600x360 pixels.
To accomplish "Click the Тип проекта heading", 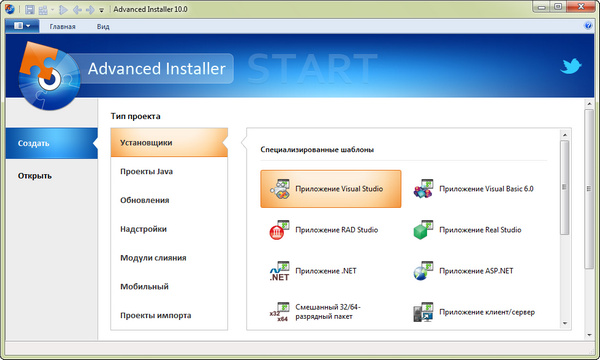I will click(135, 116).
